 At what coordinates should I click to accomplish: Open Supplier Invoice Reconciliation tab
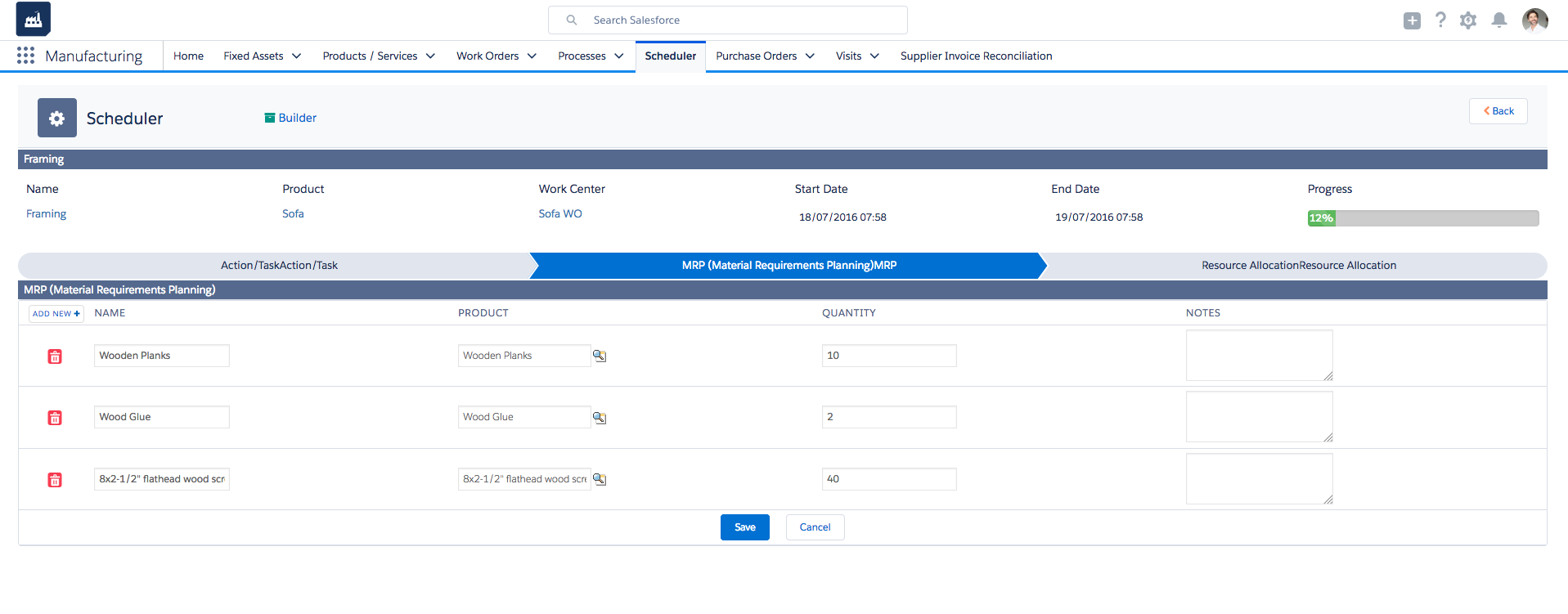click(x=977, y=56)
